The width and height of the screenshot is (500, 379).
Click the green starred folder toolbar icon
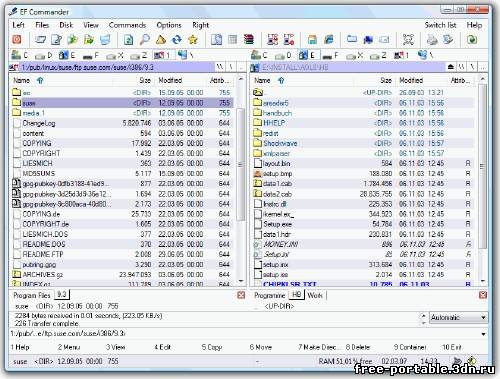(x=72, y=40)
